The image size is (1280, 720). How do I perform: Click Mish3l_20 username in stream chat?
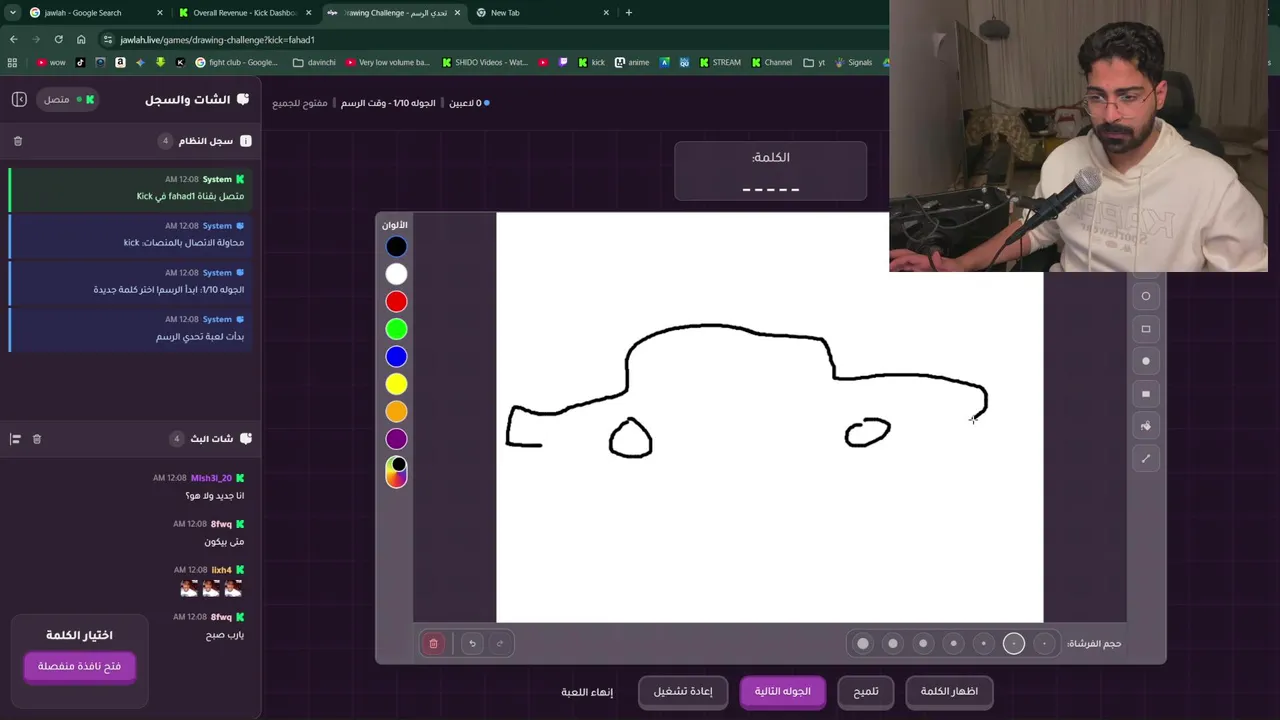coord(211,478)
